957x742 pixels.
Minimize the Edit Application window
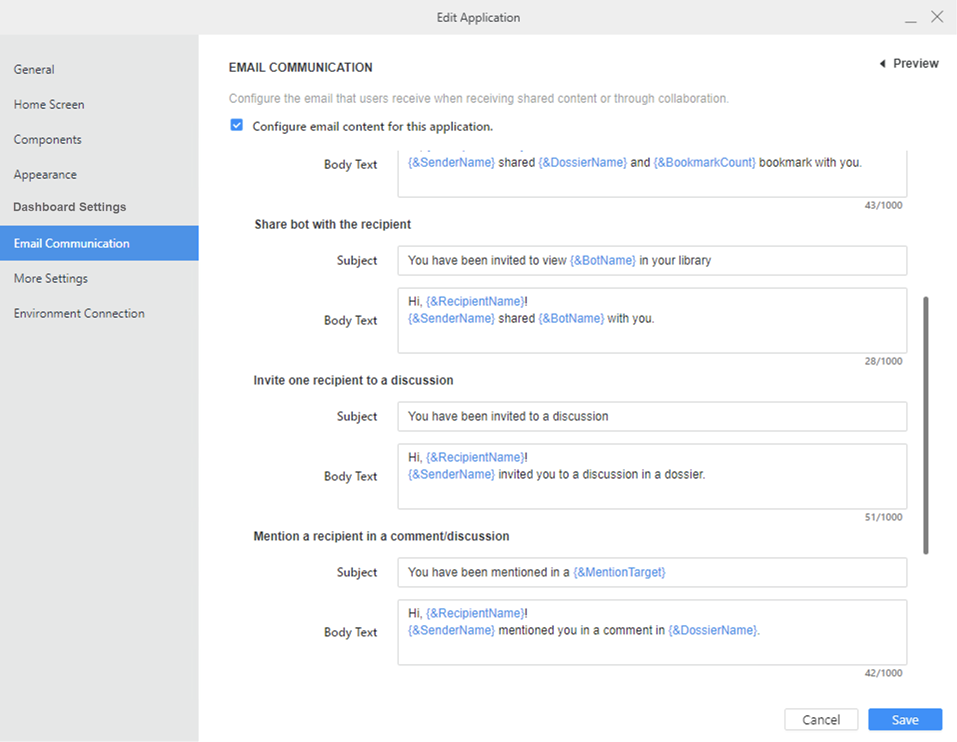[x=910, y=18]
